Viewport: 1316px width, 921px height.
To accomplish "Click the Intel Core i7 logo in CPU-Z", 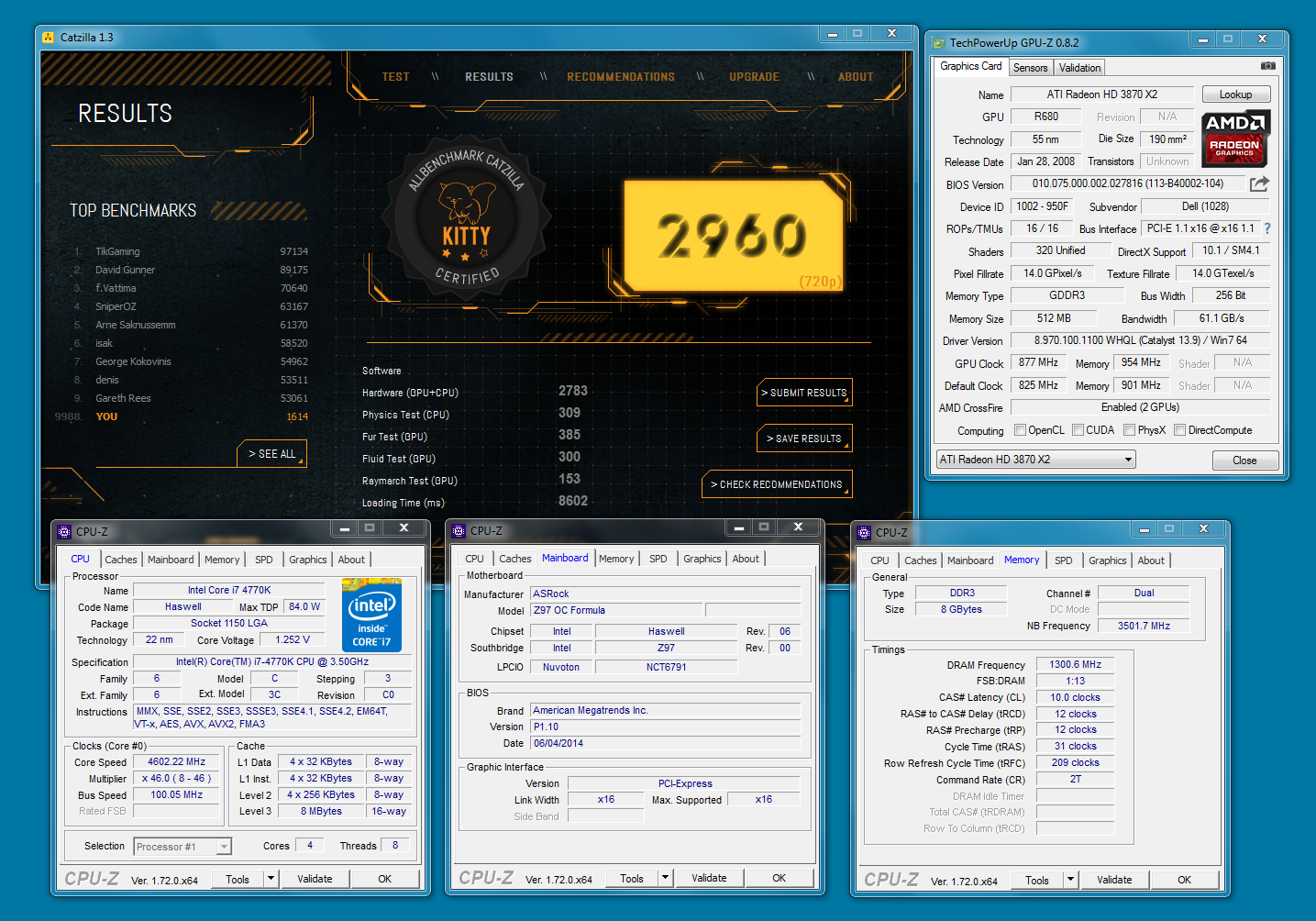I will coord(371,615).
